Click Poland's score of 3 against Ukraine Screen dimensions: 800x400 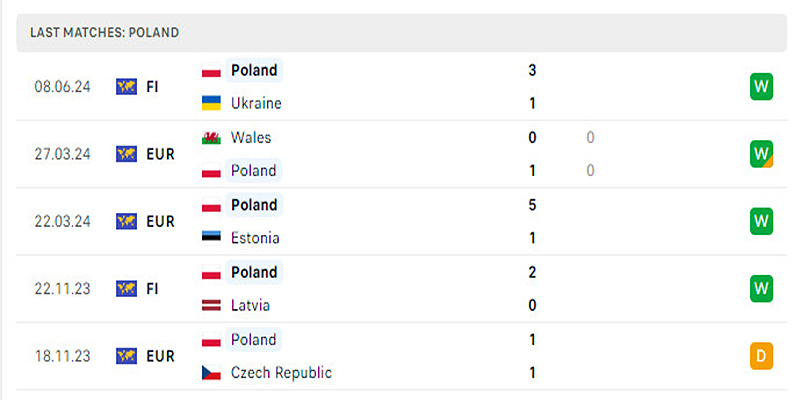[x=533, y=70]
